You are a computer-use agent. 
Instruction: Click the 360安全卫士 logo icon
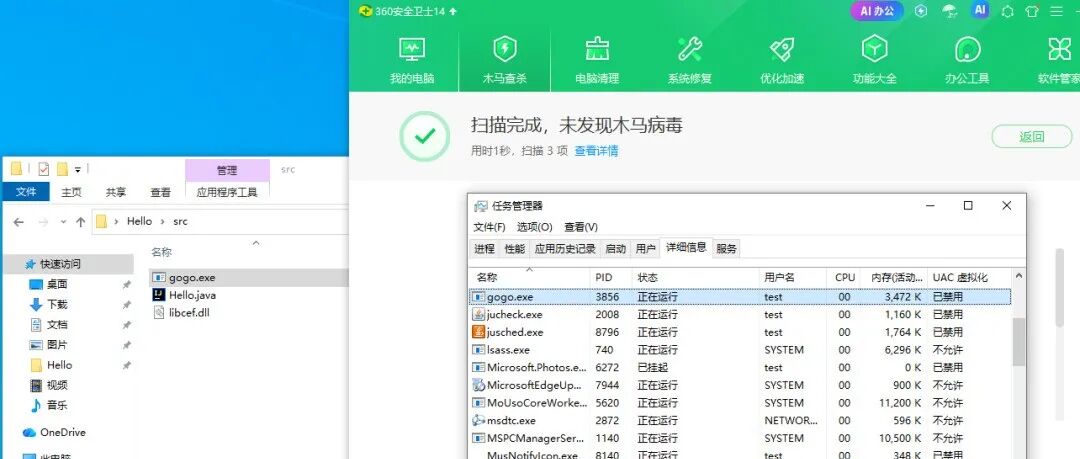pos(365,11)
